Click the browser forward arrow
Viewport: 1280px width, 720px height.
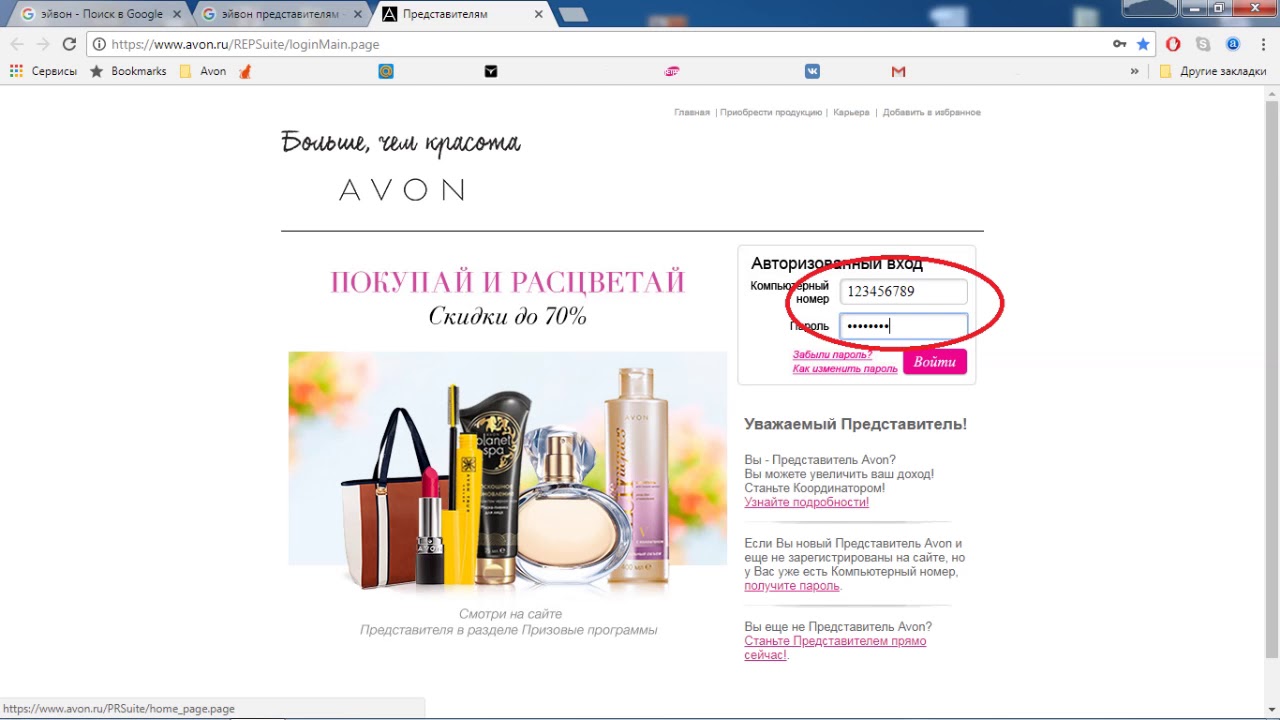(x=43, y=44)
